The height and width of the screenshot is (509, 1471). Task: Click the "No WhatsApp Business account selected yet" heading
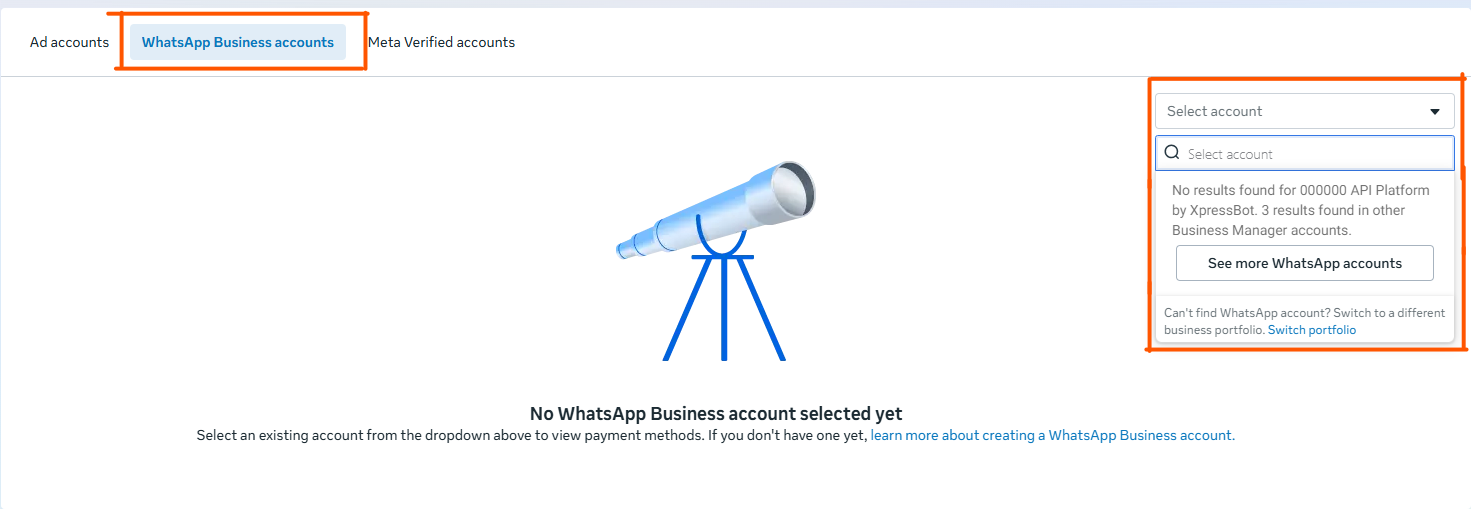pyautogui.click(x=716, y=413)
